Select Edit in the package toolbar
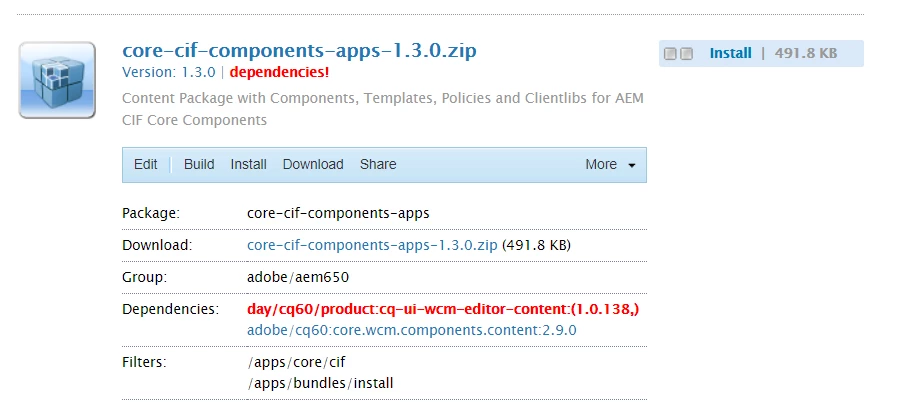This screenshot has height=419, width=898. (145, 164)
